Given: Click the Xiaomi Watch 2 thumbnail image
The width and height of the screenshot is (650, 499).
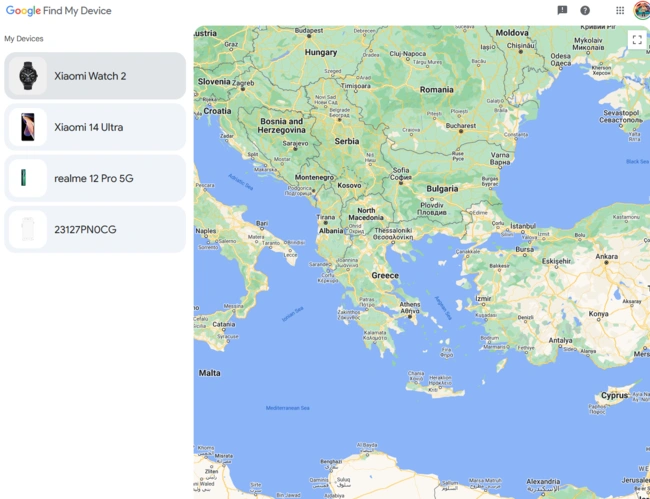Looking at the screenshot, I should (28, 76).
